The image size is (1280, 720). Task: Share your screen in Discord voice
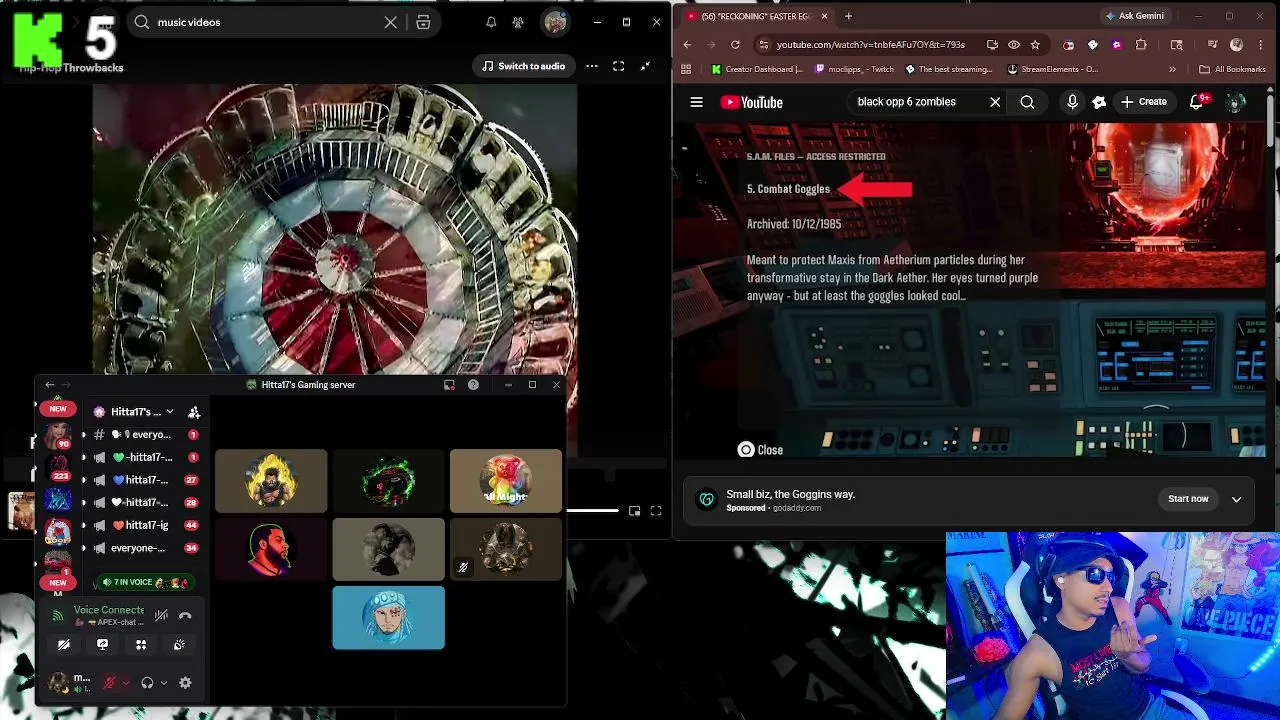pyautogui.click(x=102, y=645)
